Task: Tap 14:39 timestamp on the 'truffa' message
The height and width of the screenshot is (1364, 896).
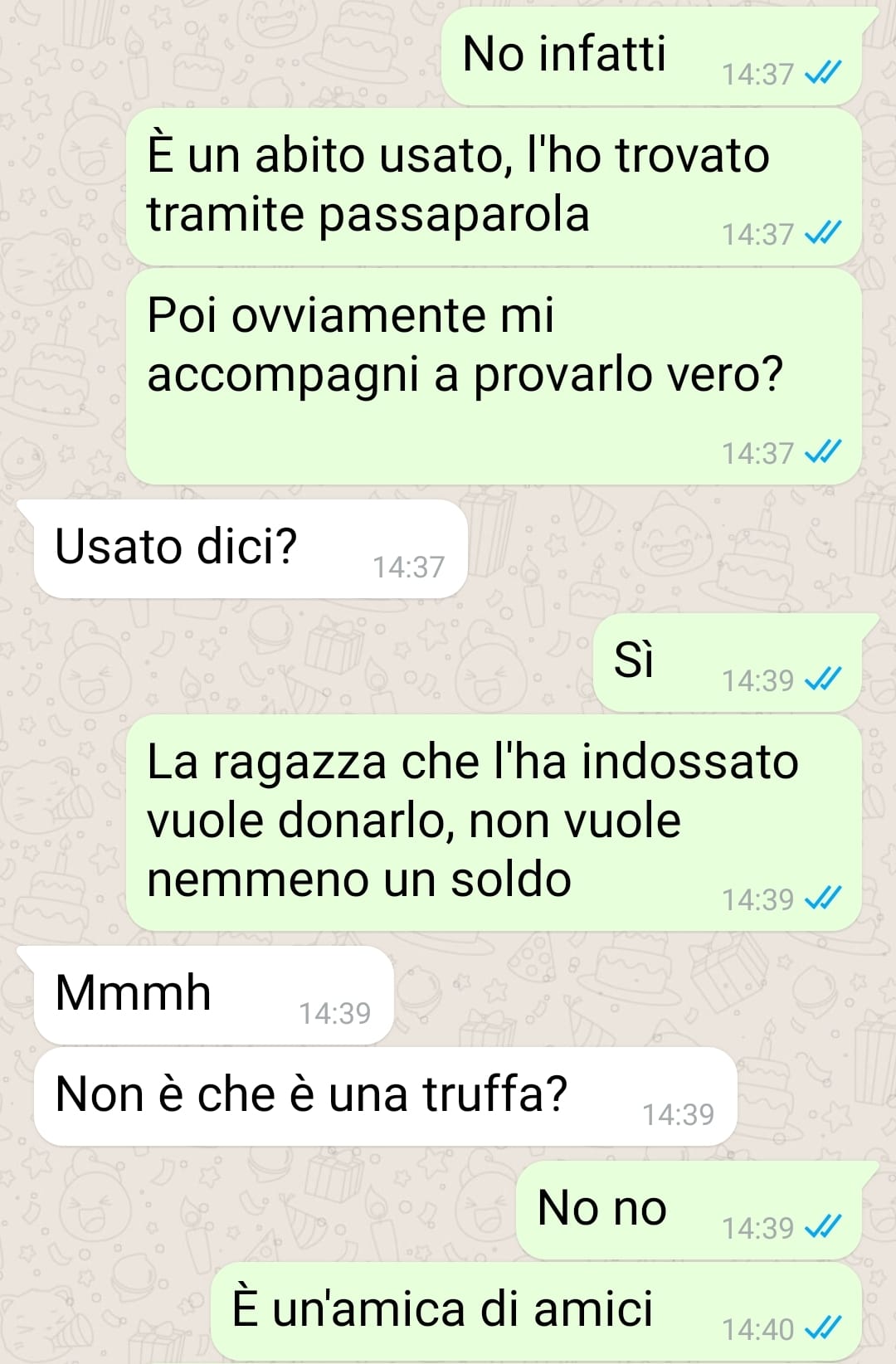Action: click(x=678, y=1114)
